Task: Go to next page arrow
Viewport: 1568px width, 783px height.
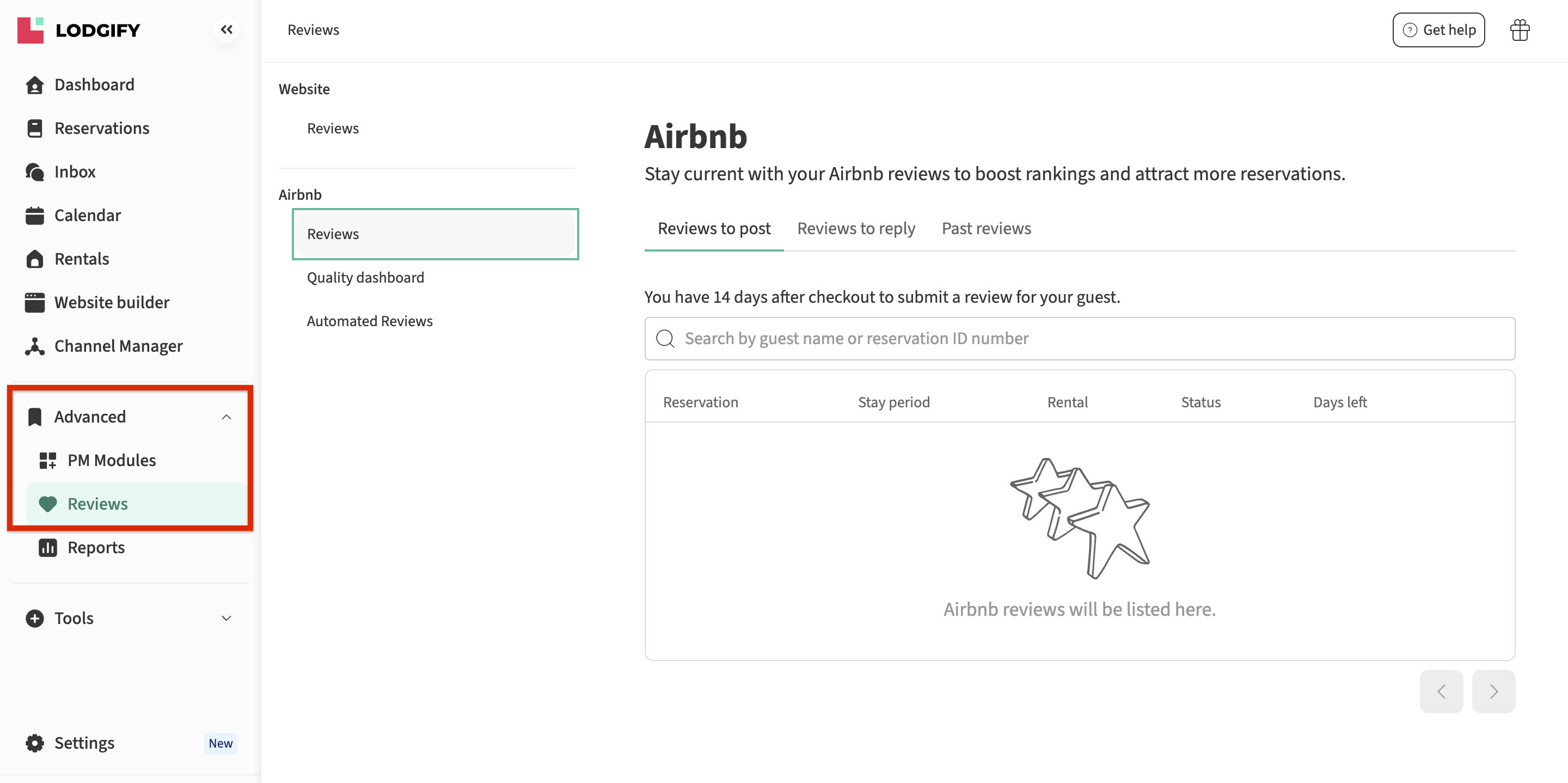Action: (1493, 691)
